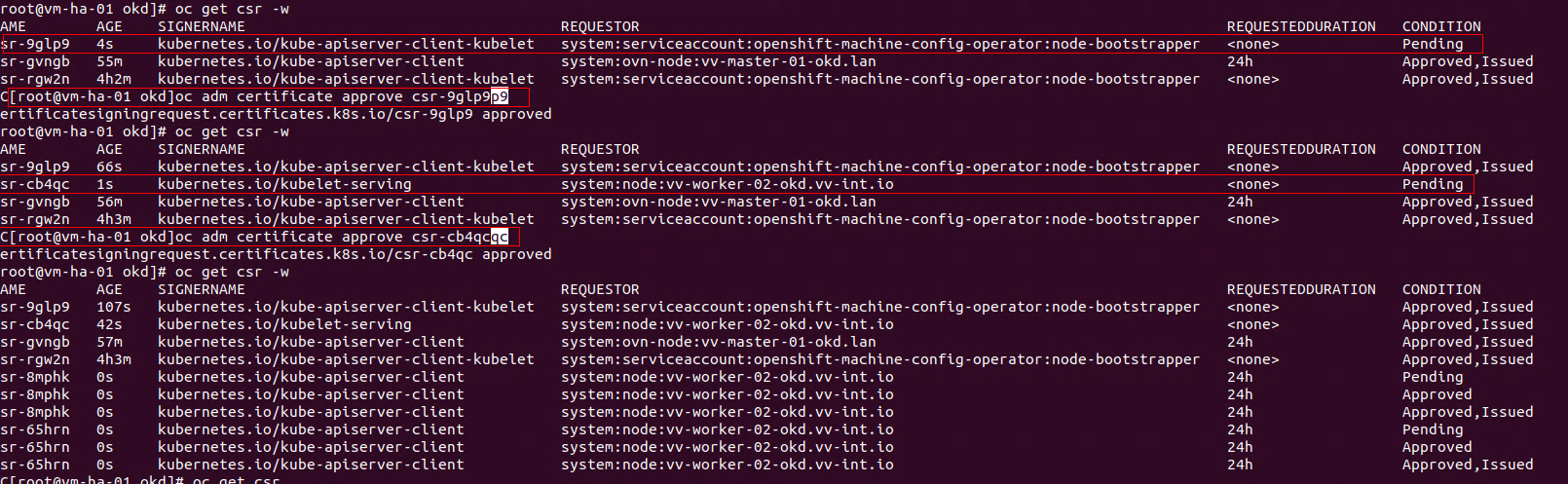This screenshot has width=1568, height=484.
Task: Click the Pending status of the kubelet-serving 1s row
Action: coord(1432,184)
